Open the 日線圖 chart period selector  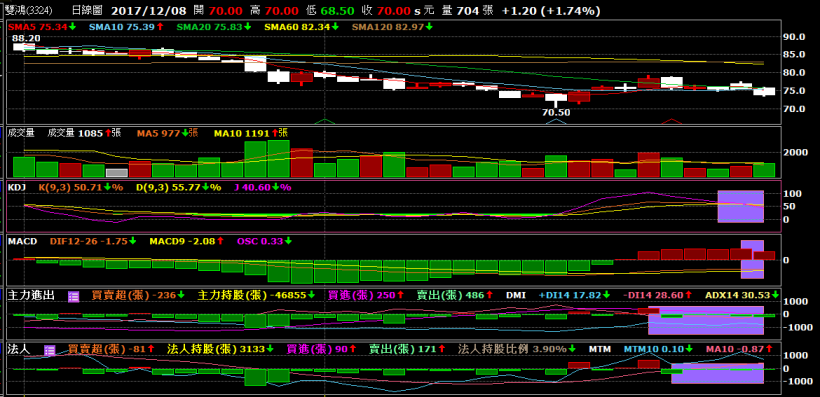(87, 10)
